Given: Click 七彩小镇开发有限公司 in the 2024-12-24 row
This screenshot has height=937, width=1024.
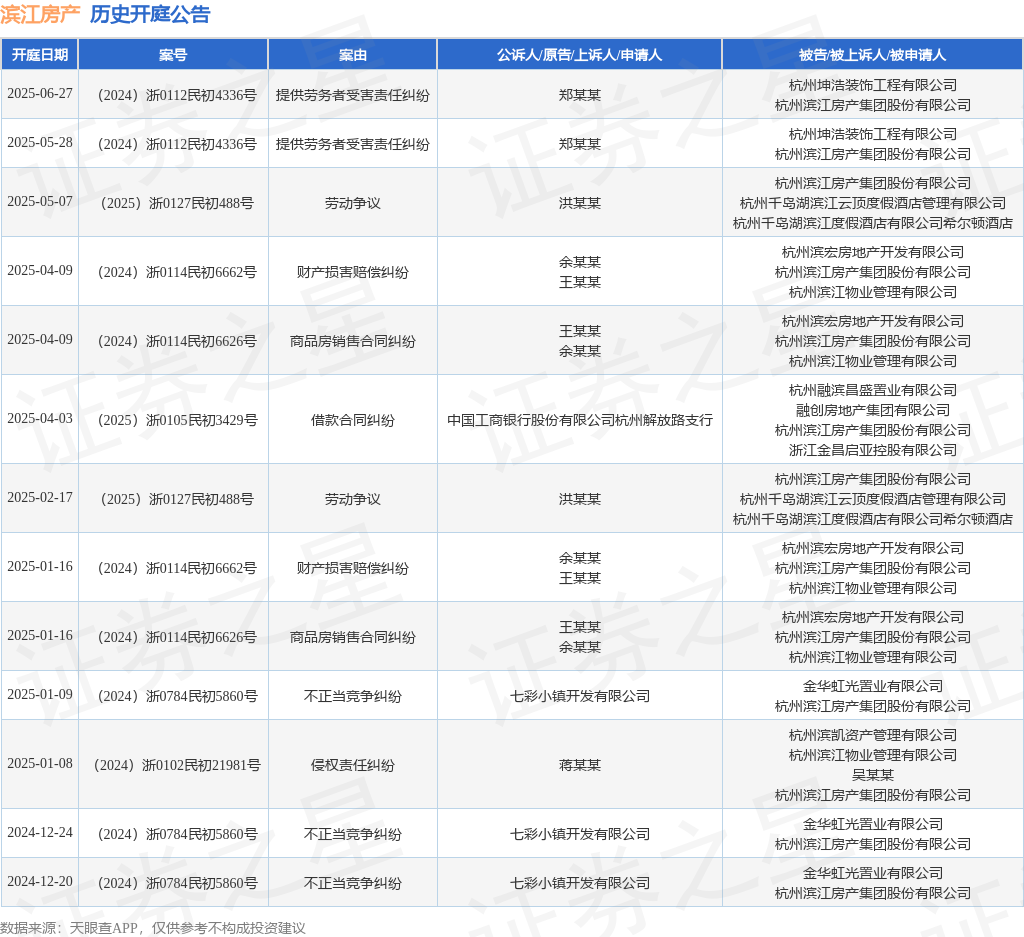Looking at the screenshot, I should click(x=580, y=834).
